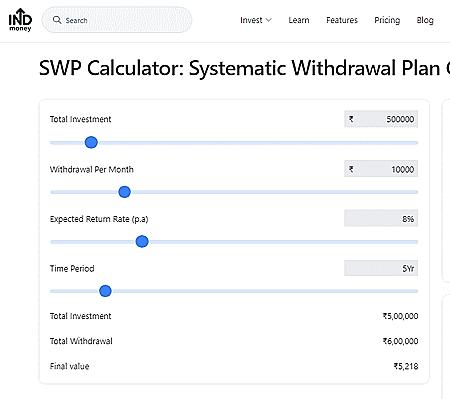Click the Withdrawal Per Month slider handle
Viewport: 450px width, 399px height.
click(x=124, y=192)
